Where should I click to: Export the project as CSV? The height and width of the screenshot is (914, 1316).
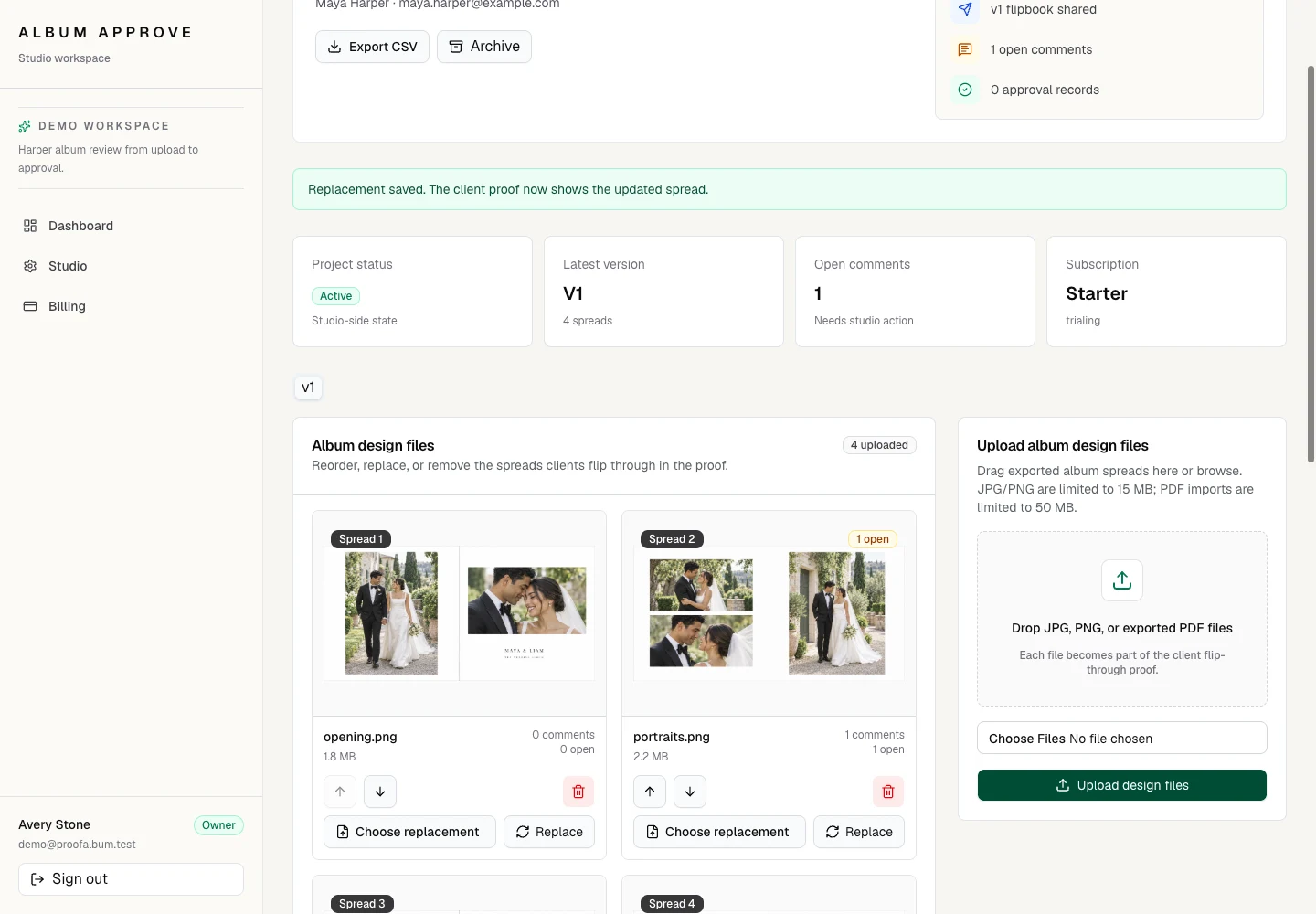(372, 47)
